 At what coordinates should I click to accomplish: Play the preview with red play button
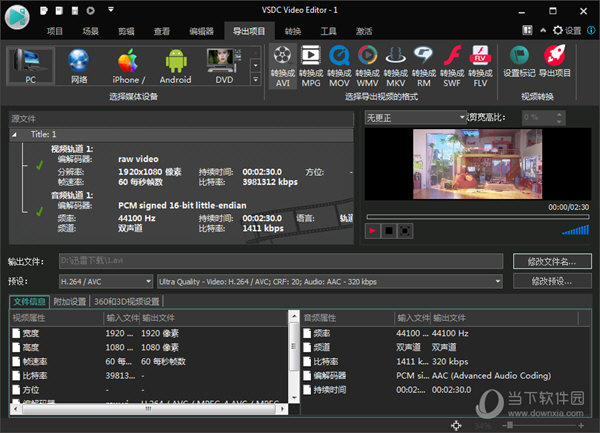[372, 231]
